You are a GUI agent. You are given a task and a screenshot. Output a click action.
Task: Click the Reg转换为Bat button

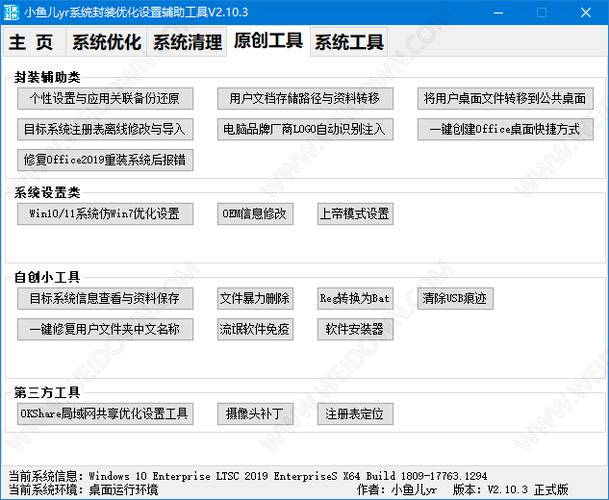[355, 298]
